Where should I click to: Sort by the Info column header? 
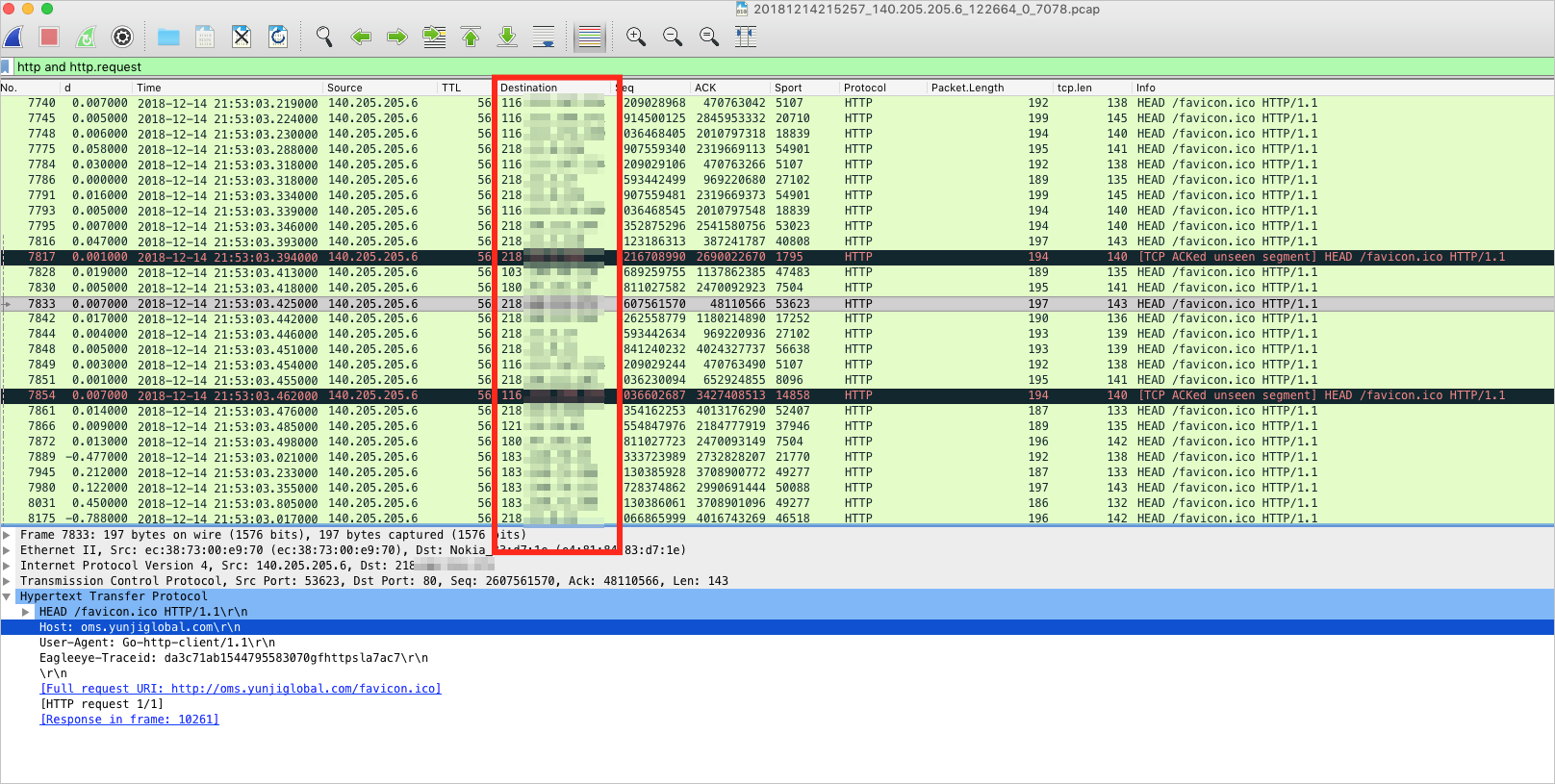coord(1342,88)
